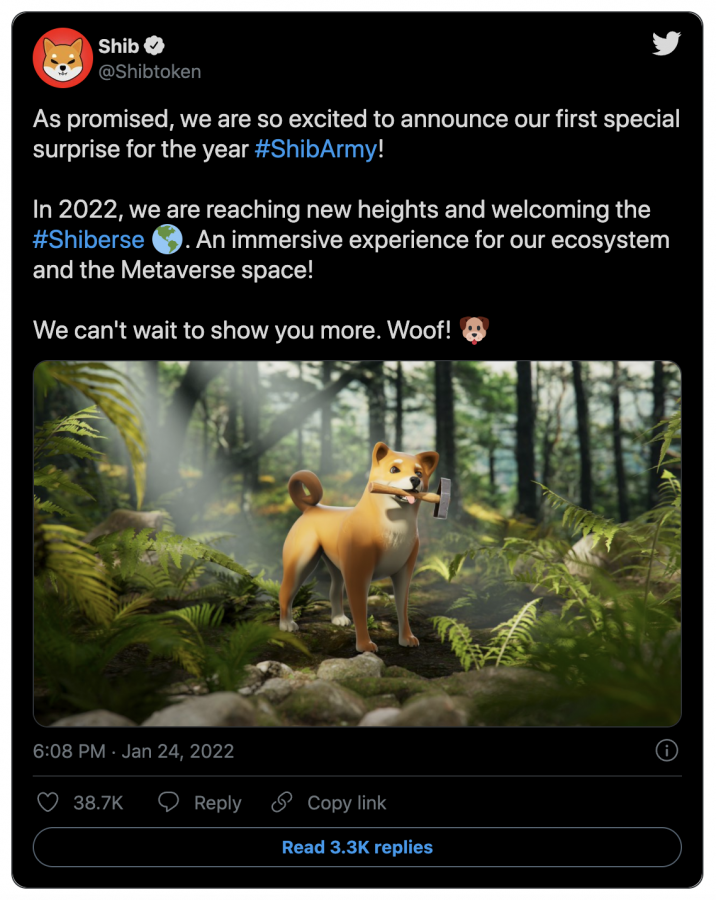Select the Copy link text
Screen dimensions: 716x900
point(346,803)
